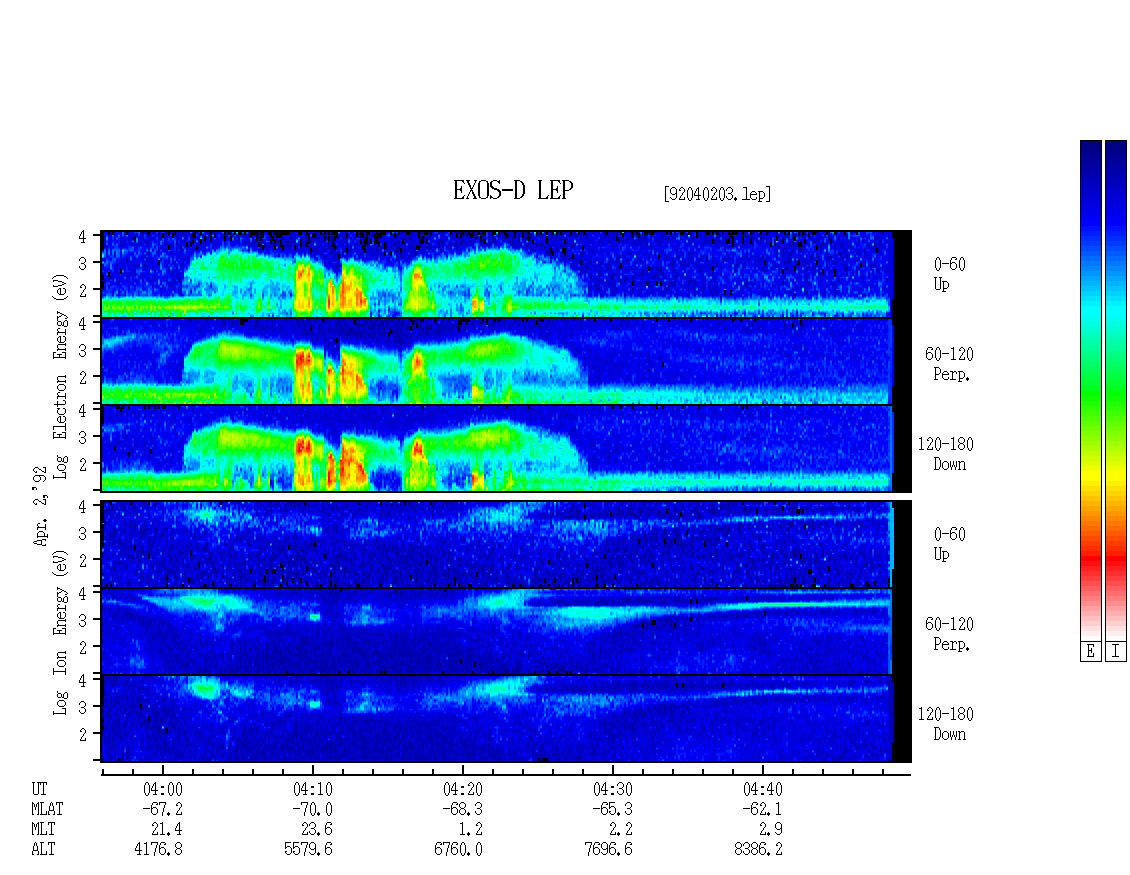Click the MLAT value -67.2
1130x875 pixels.
point(163,809)
